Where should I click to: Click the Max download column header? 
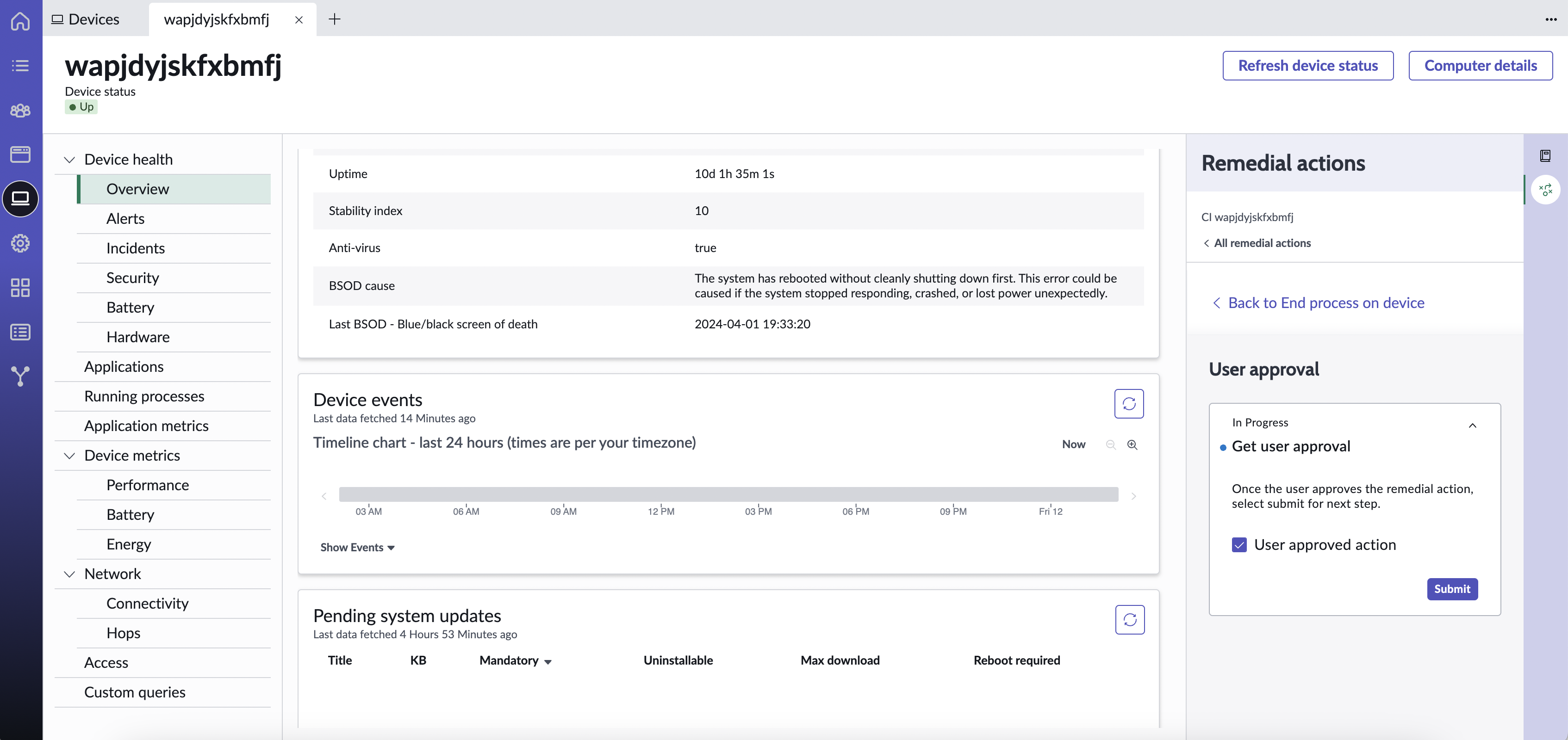tap(840, 660)
